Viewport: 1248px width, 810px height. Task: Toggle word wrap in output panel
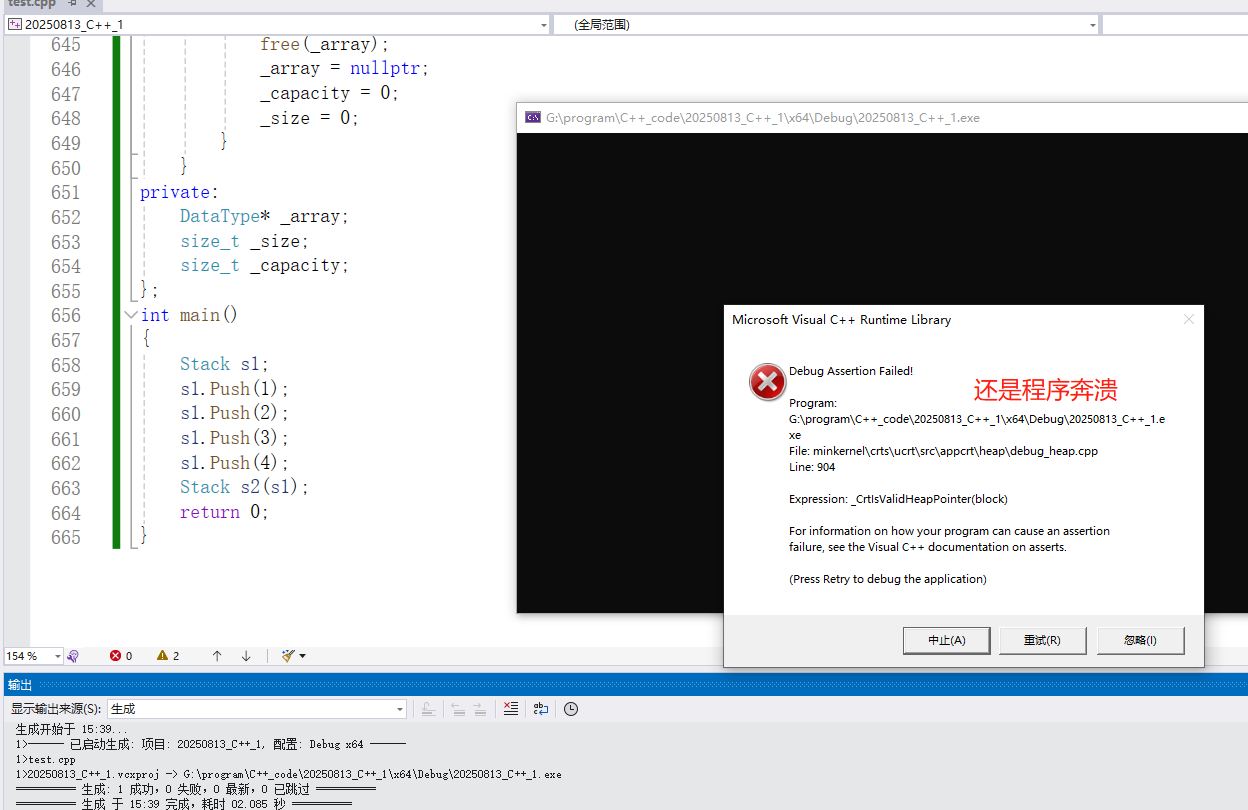click(x=541, y=709)
